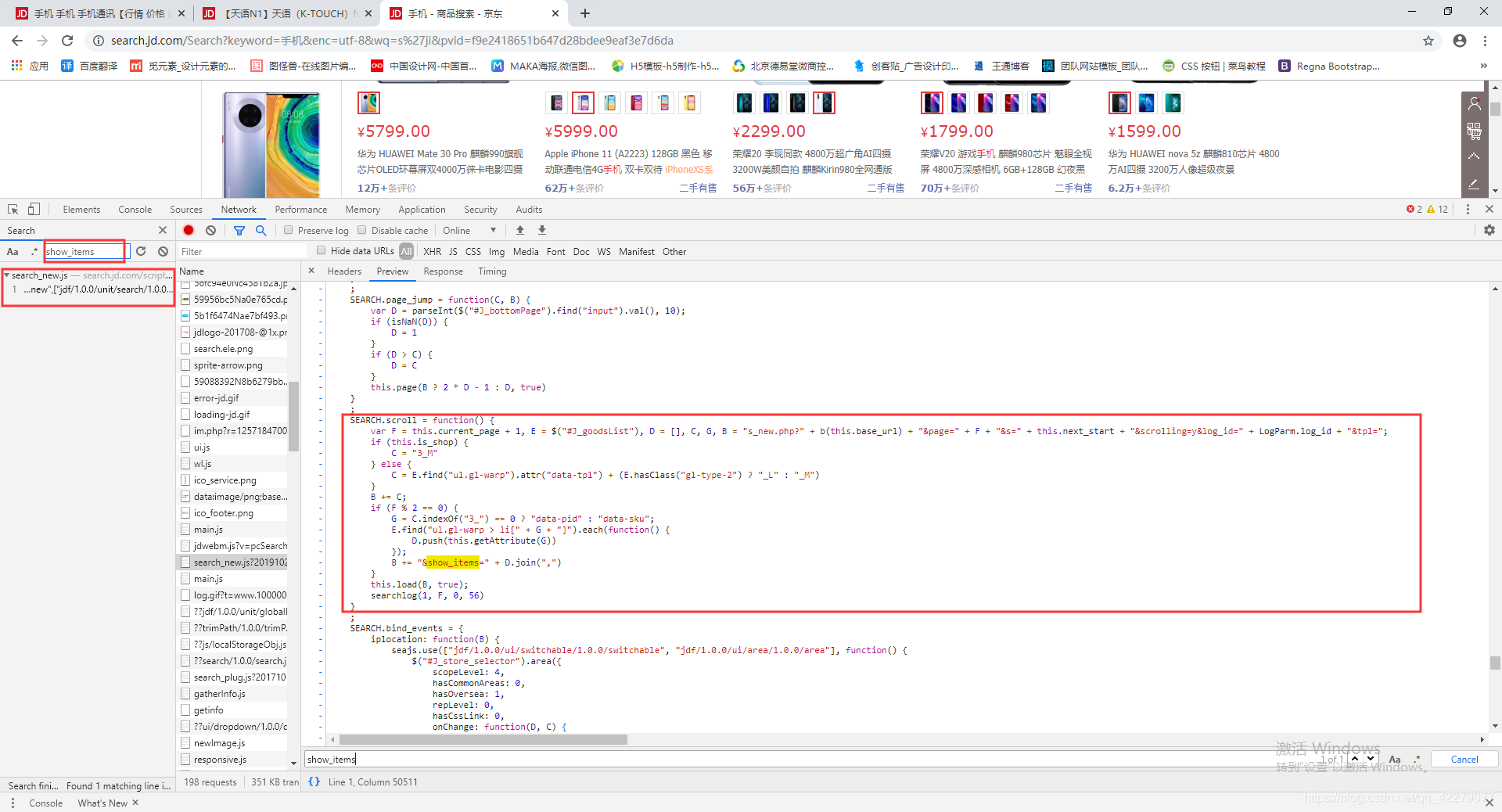The width and height of the screenshot is (1502, 812).
Task: Toggle regular expression in the Search sidebar
Action: tap(34, 251)
